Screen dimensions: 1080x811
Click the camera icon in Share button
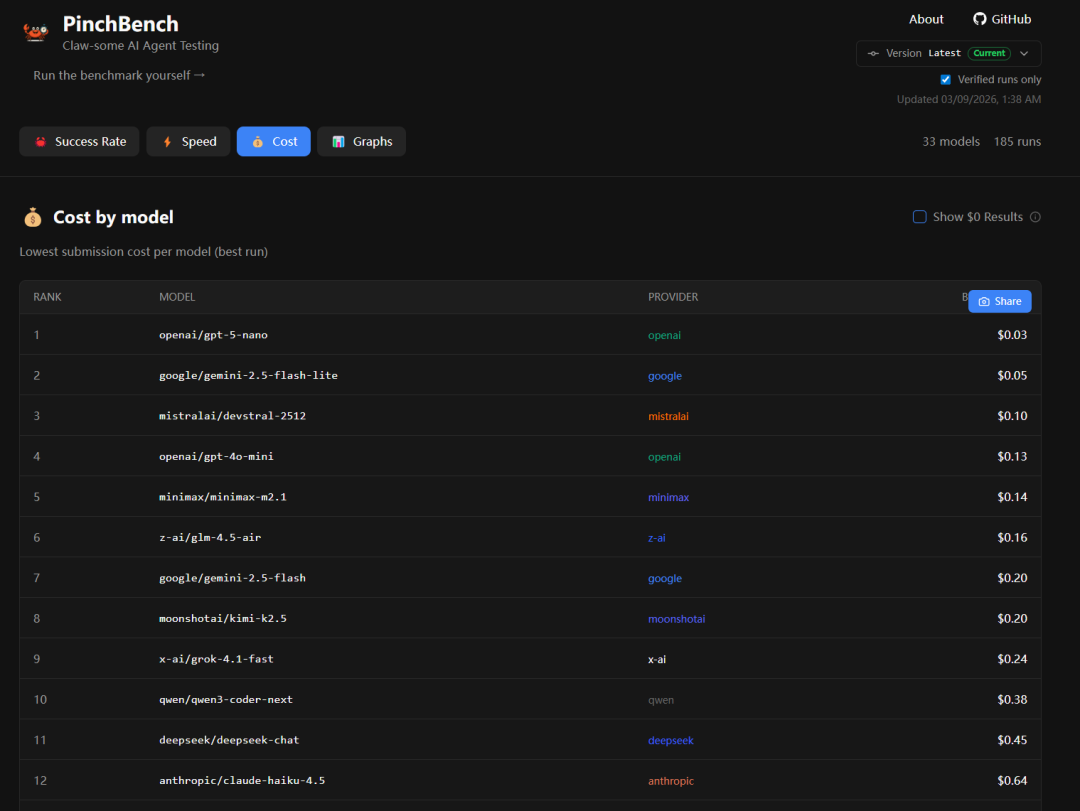[984, 302]
